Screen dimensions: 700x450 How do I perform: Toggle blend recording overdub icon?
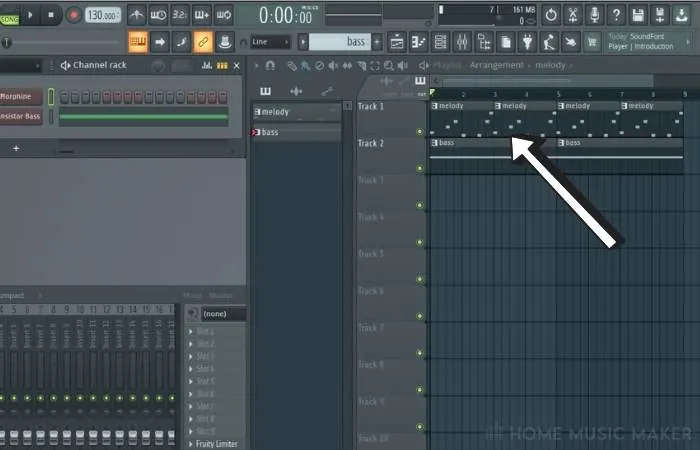[x=201, y=15]
